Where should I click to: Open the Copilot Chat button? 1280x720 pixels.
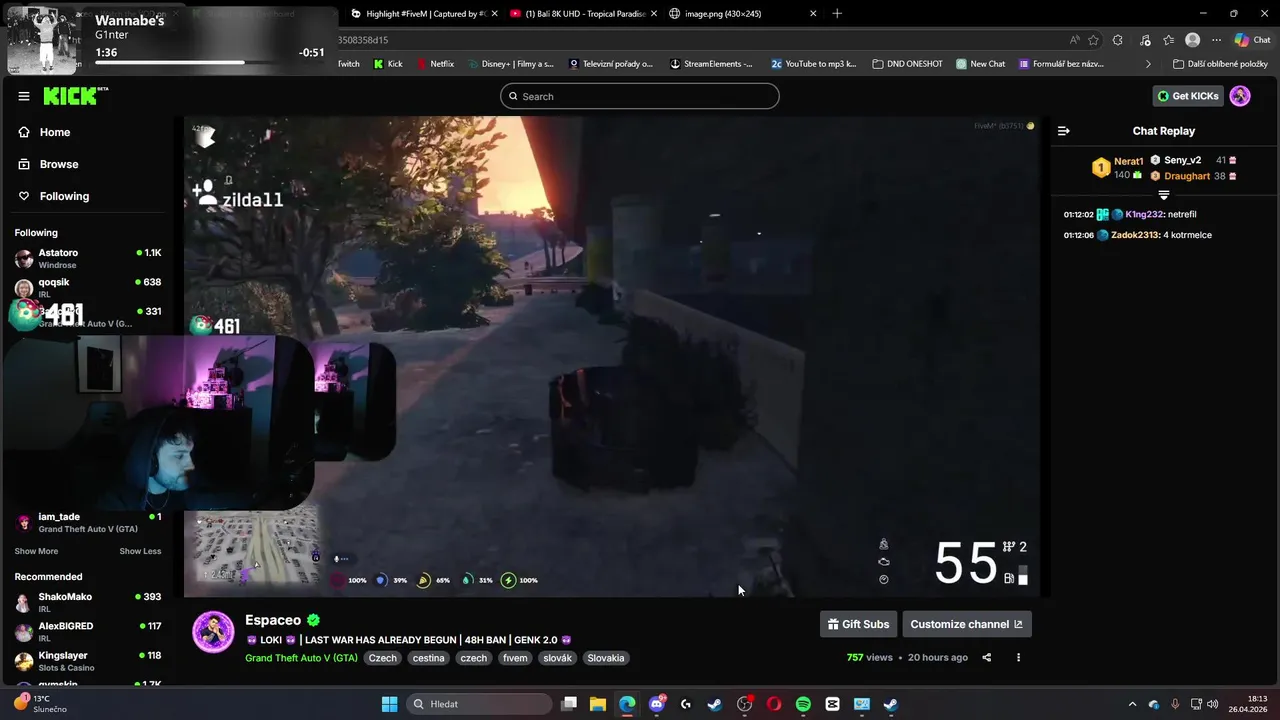1253,40
